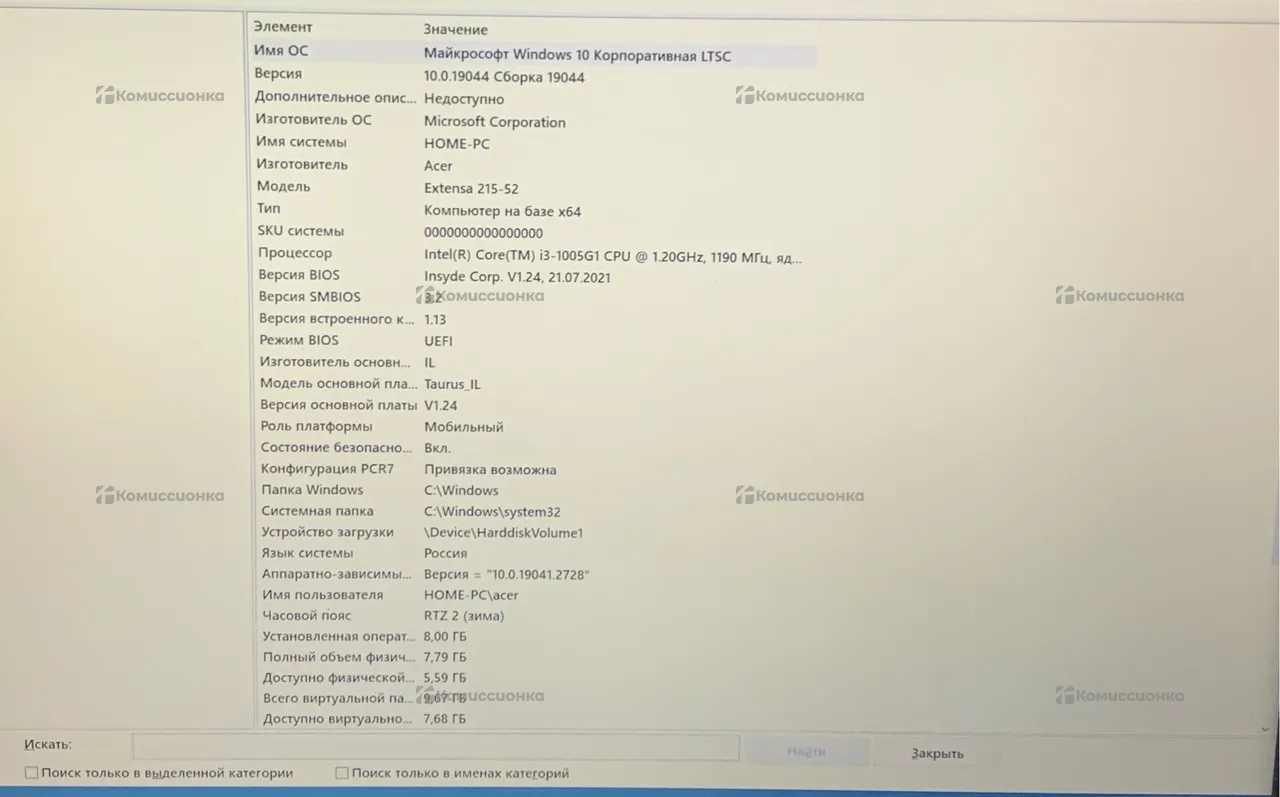The image size is (1280, 797).
Task: Select the 'Имя ОС' row
Action: (534, 53)
